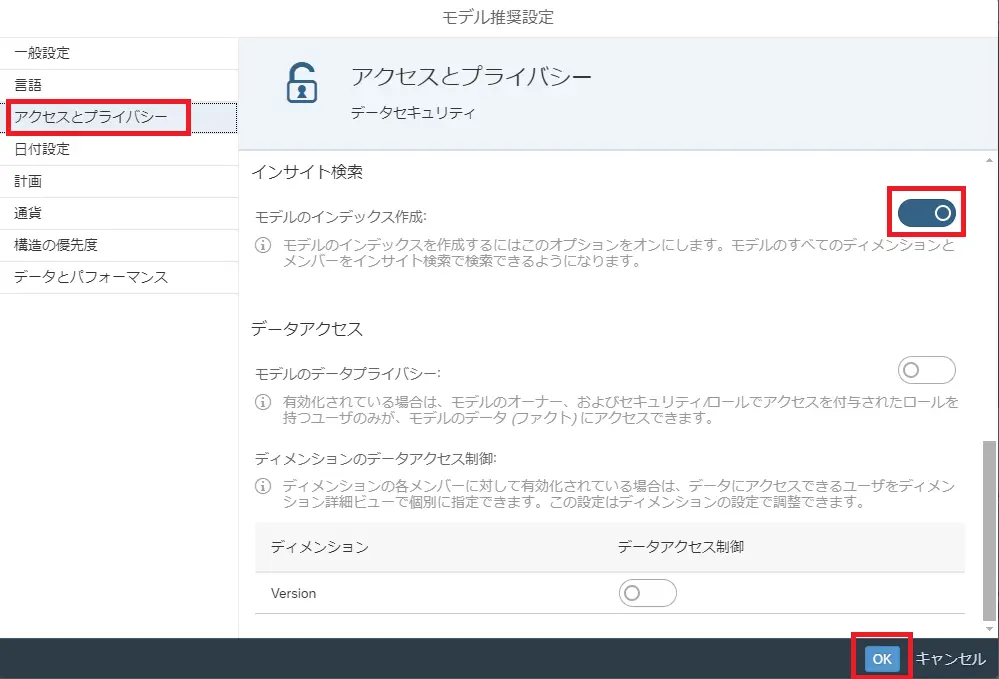Select アクセスとプライバシー in the sidebar
Viewport: 999px width, 679px height.
point(119,117)
